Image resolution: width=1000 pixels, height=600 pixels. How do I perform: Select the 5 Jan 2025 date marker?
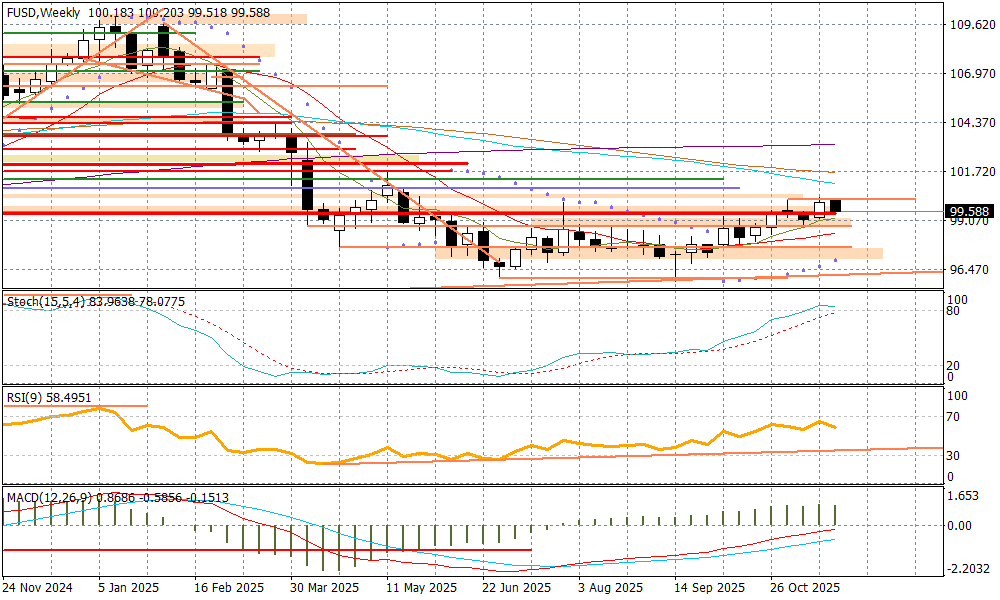[x=128, y=587]
